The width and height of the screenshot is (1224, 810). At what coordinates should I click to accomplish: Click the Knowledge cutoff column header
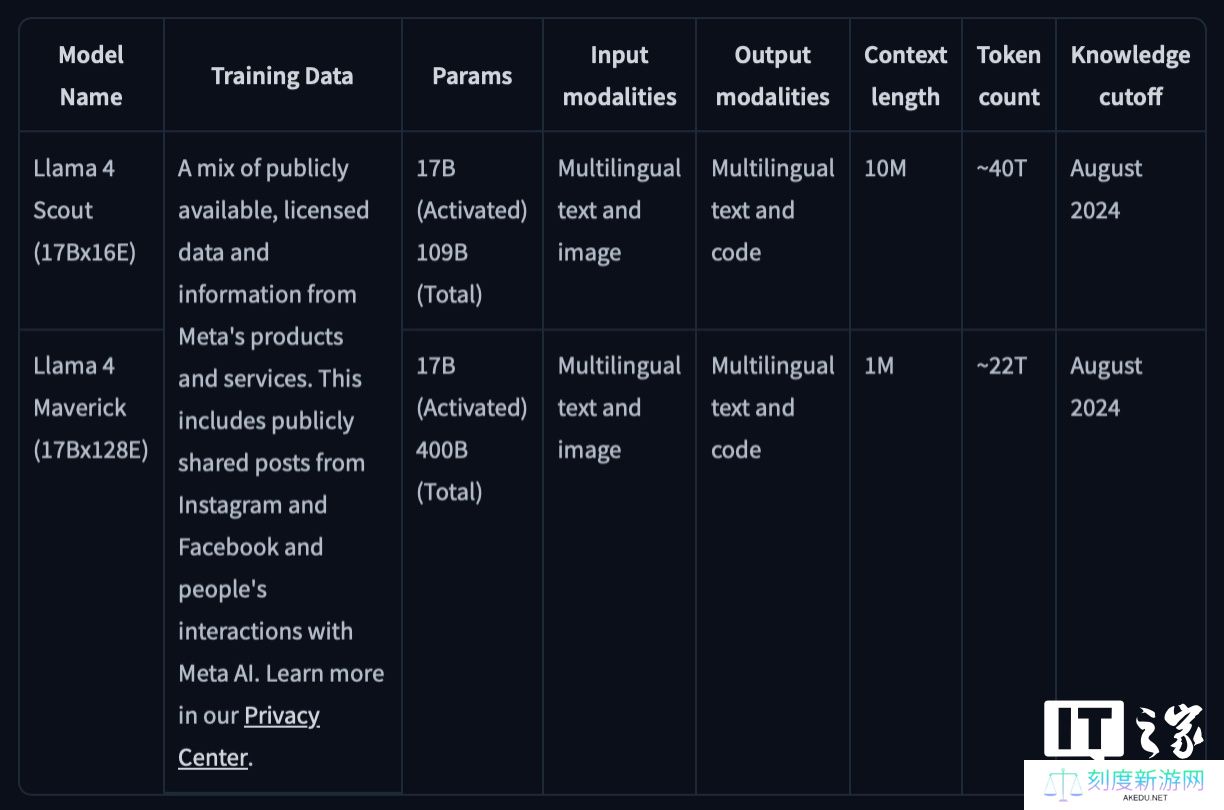click(x=1130, y=76)
